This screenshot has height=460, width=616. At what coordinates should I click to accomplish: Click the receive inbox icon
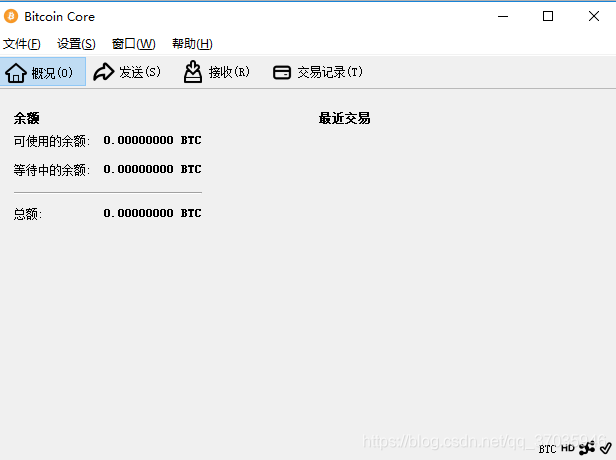pos(193,71)
